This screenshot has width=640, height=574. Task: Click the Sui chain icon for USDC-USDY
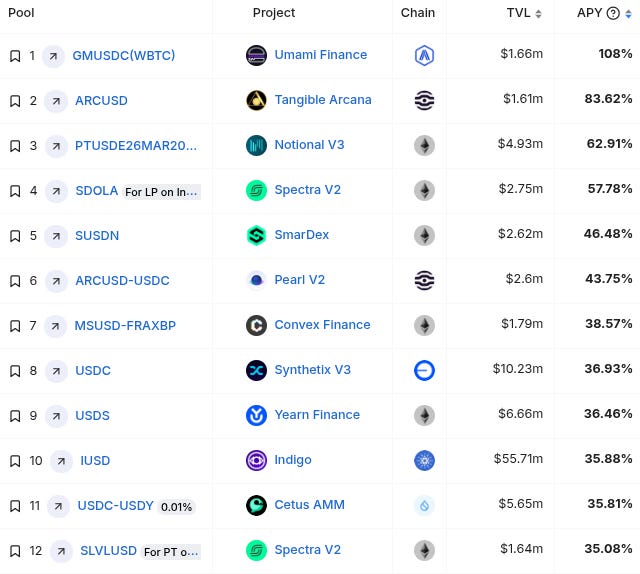[x=424, y=505]
